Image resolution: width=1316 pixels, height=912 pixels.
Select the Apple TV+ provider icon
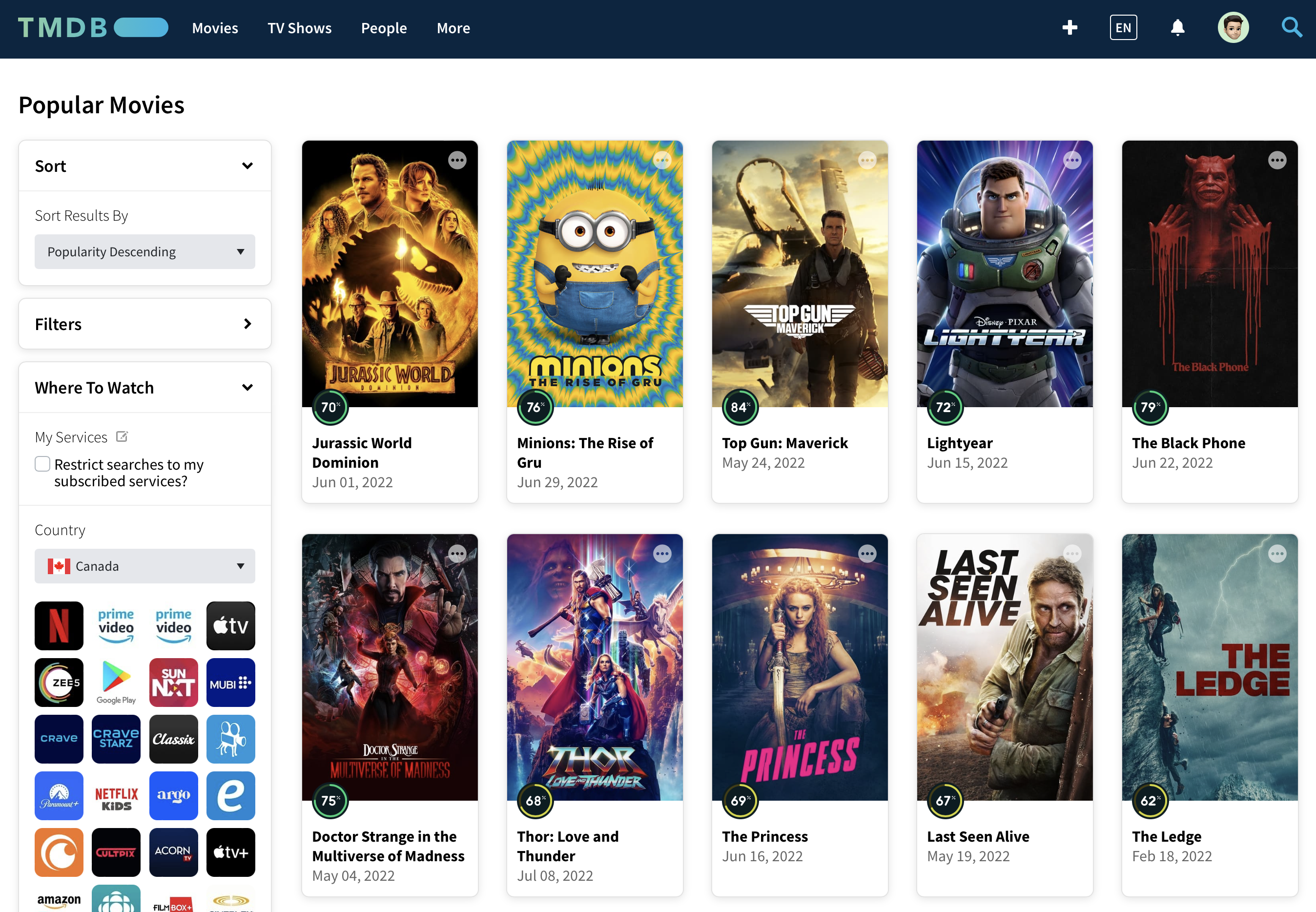230,851
